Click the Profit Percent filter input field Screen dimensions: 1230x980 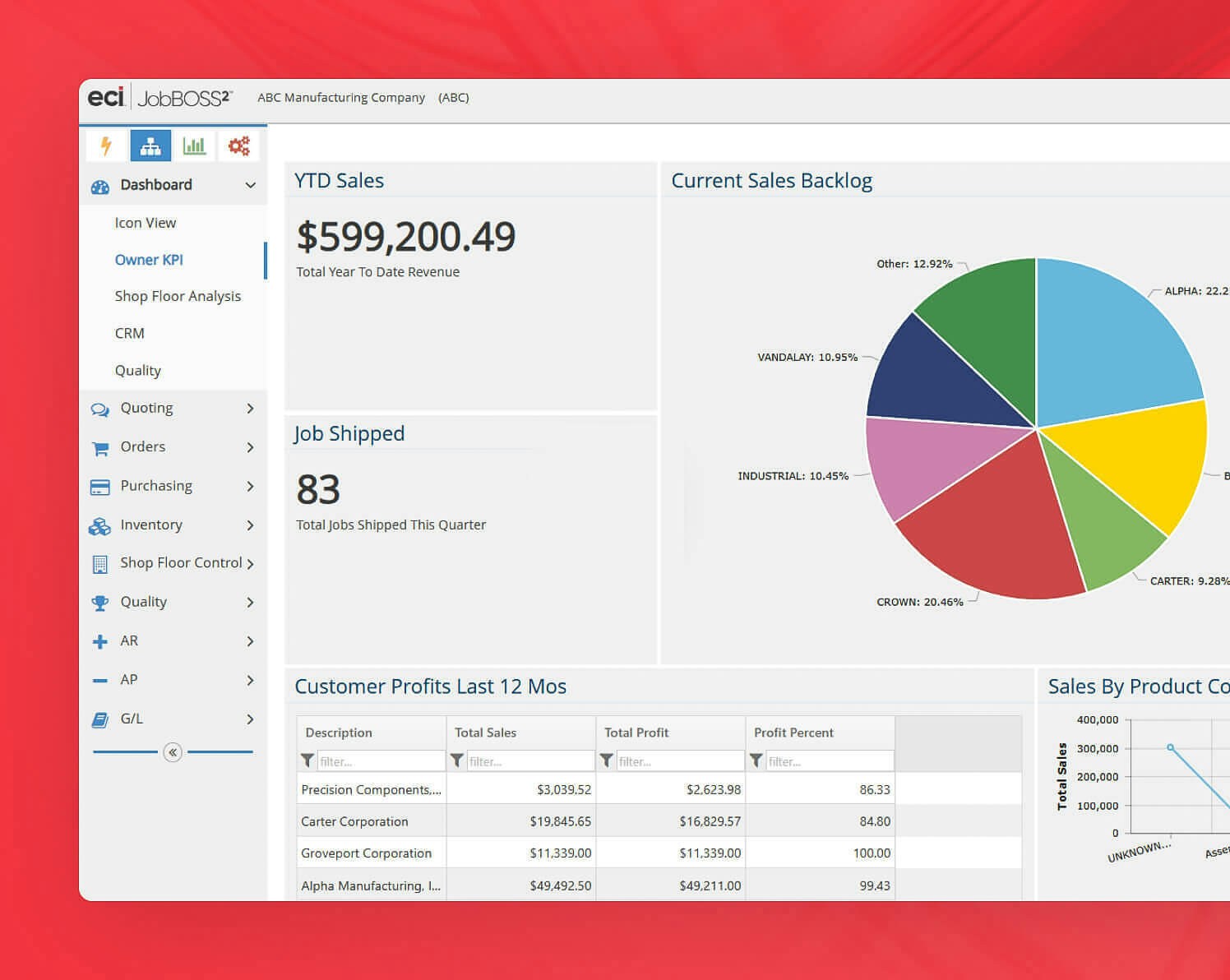click(830, 761)
